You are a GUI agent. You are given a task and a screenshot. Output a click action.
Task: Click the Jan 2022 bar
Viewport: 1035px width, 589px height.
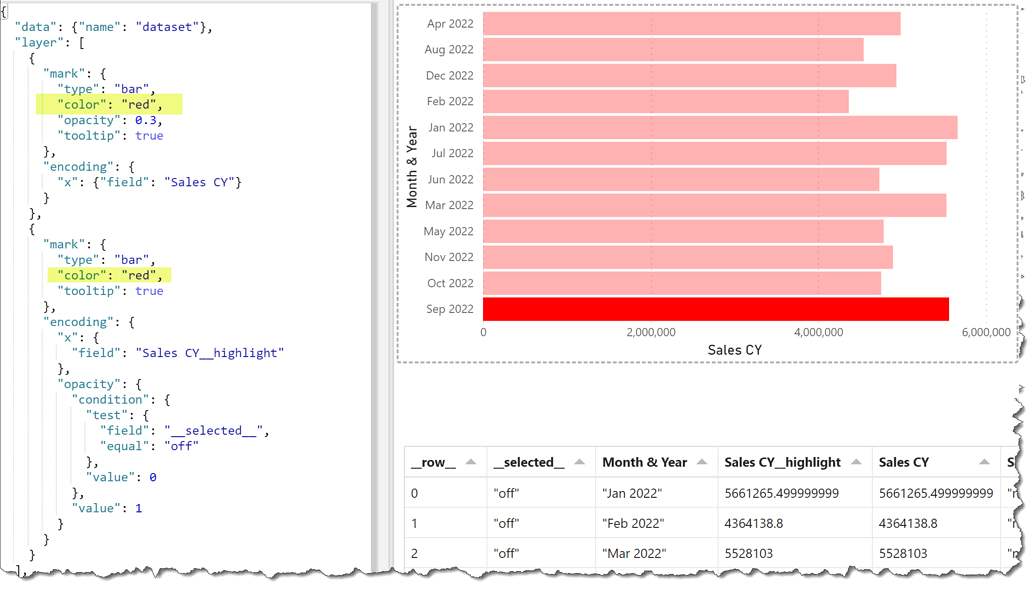coord(720,127)
